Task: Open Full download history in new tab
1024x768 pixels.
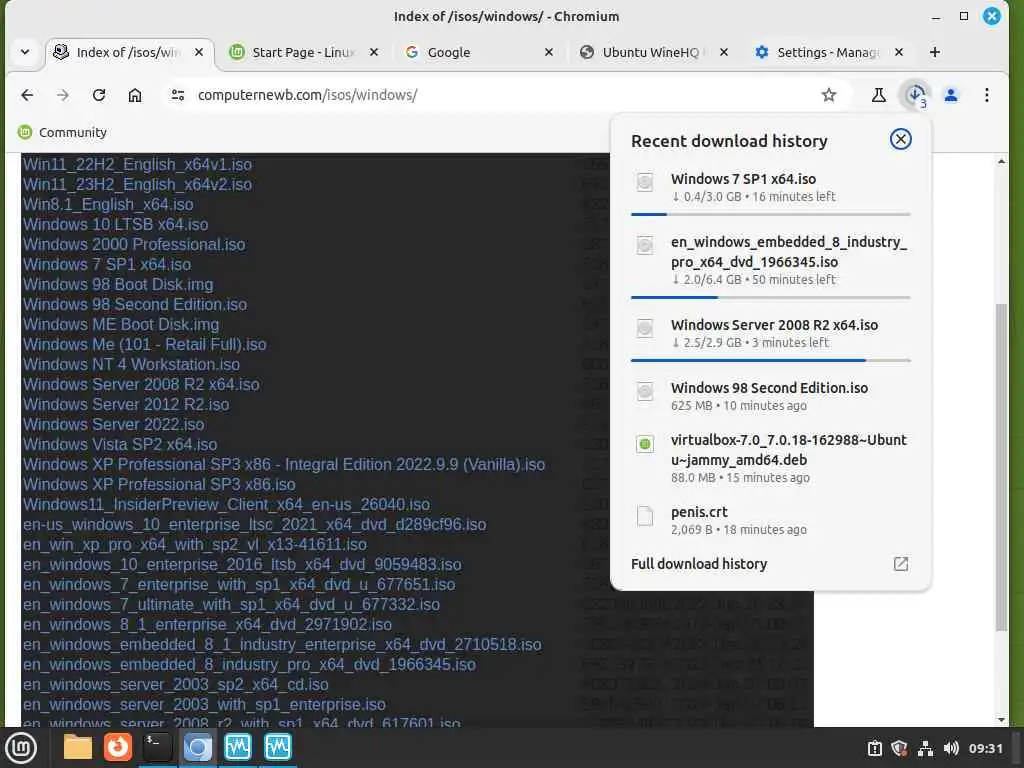Action: point(901,564)
